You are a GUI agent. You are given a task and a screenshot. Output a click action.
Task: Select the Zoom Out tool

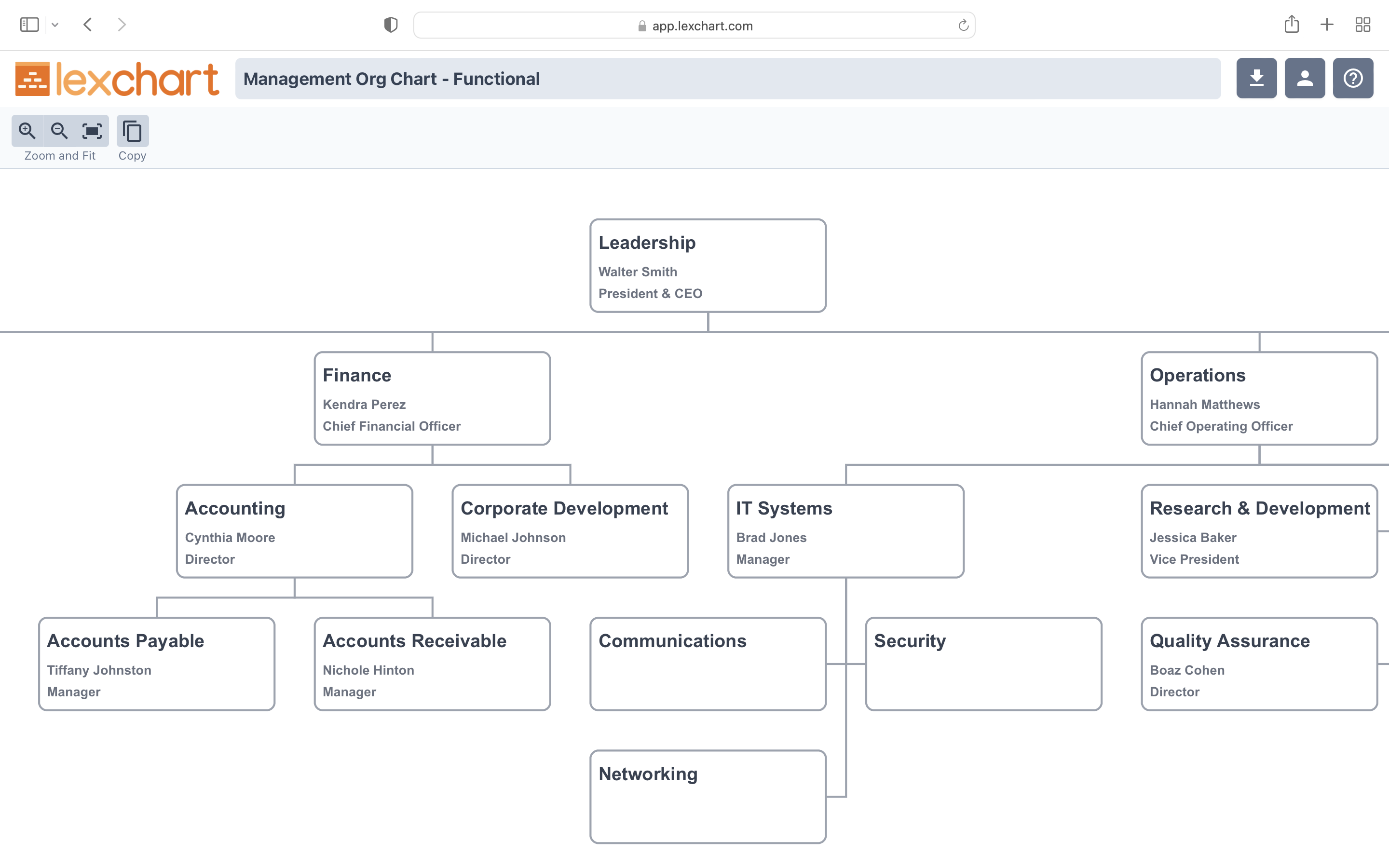tap(58, 130)
